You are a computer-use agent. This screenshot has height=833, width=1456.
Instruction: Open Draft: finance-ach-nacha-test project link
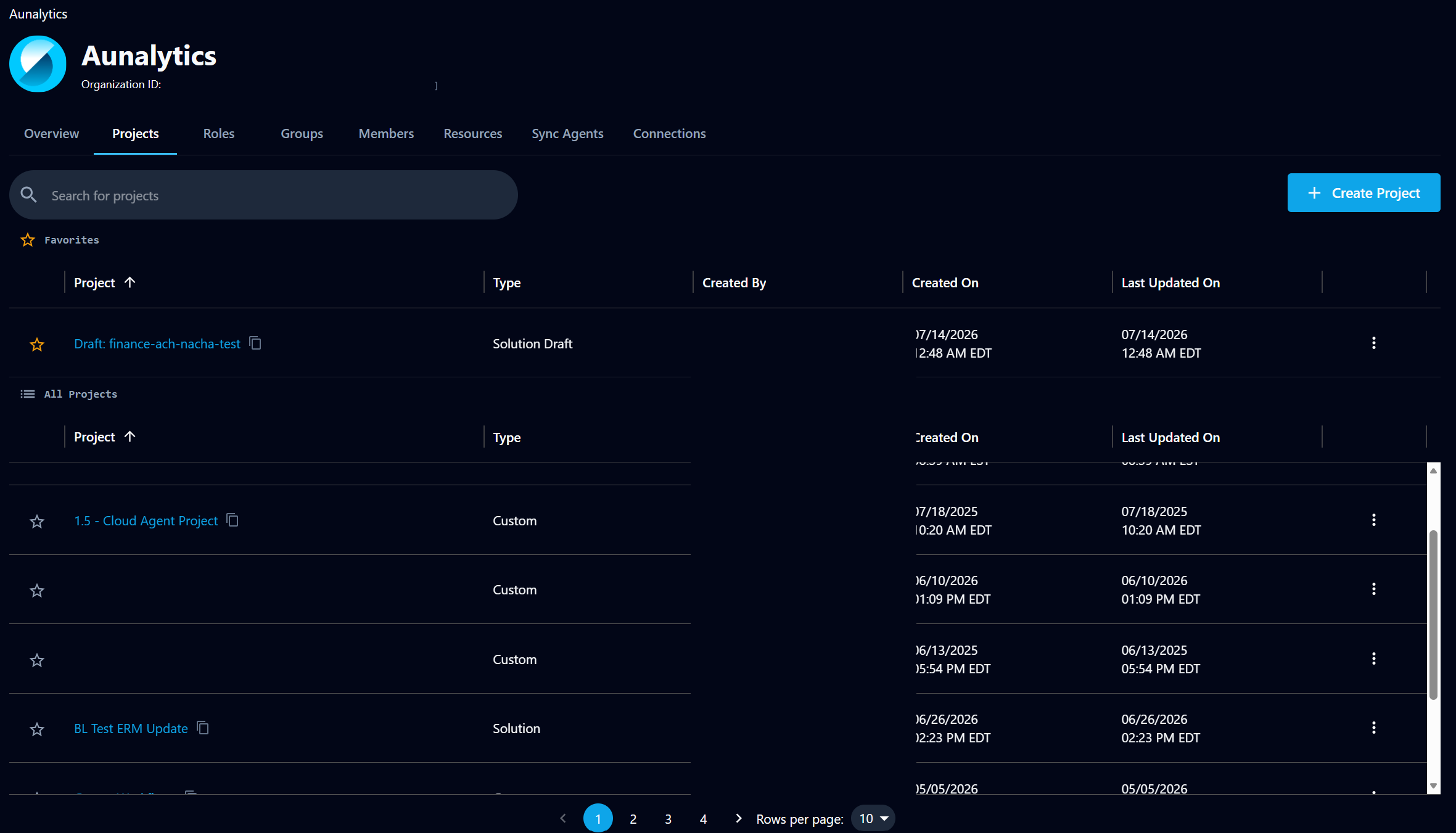(x=157, y=343)
